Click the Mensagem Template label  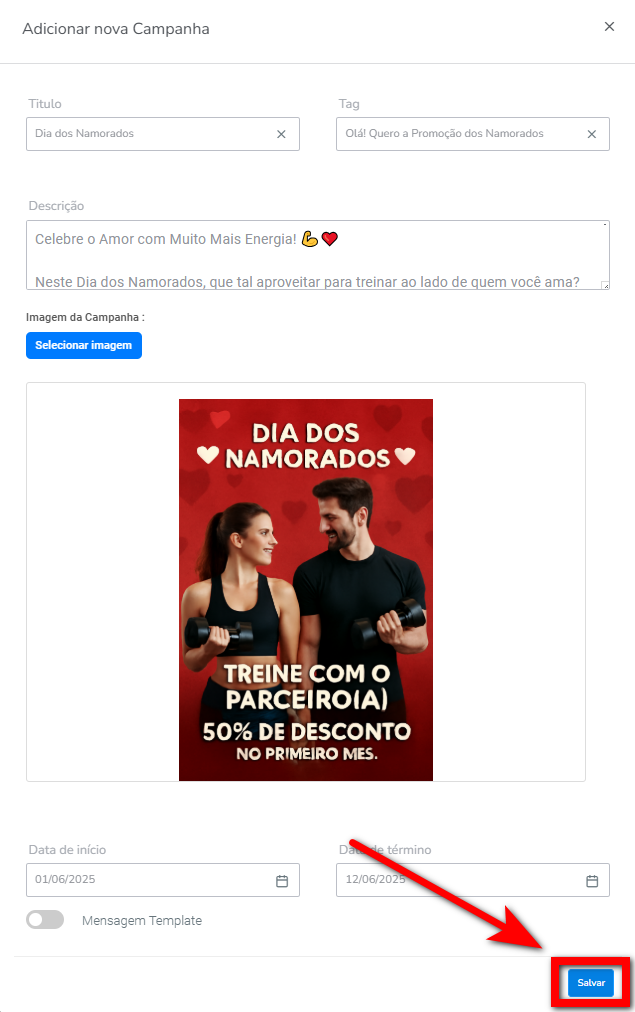(x=142, y=921)
